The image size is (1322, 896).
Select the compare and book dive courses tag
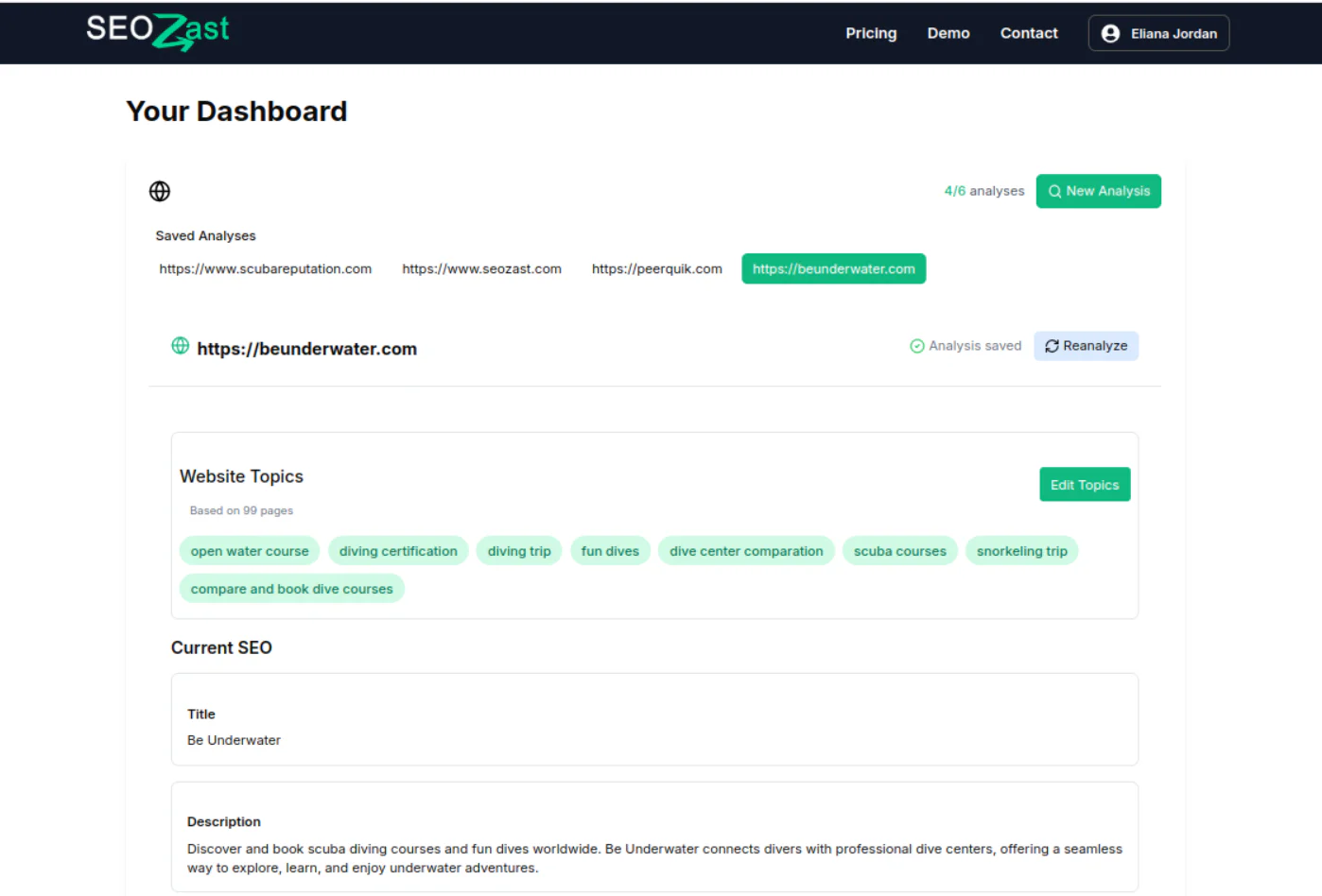pos(291,588)
